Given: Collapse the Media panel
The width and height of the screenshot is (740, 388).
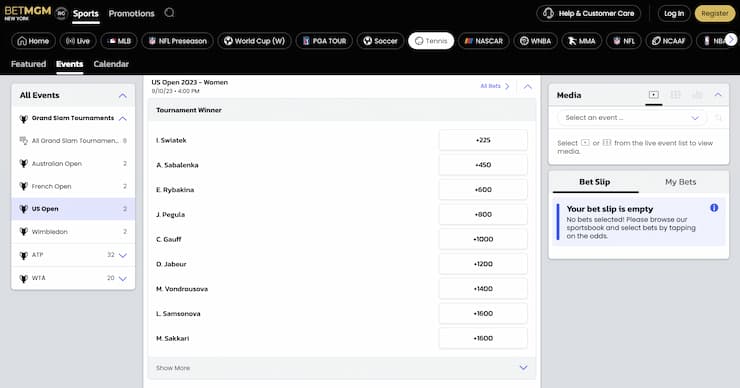Looking at the screenshot, I should tap(718, 95).
